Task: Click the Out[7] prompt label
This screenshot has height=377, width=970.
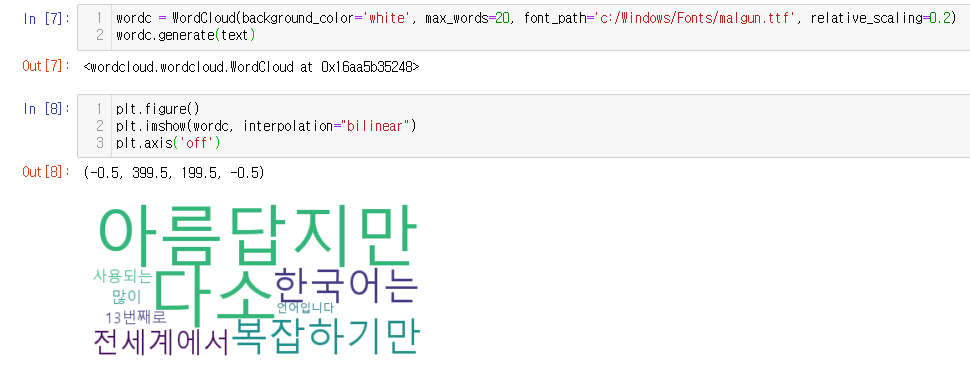Action: (x=46, y=66)
